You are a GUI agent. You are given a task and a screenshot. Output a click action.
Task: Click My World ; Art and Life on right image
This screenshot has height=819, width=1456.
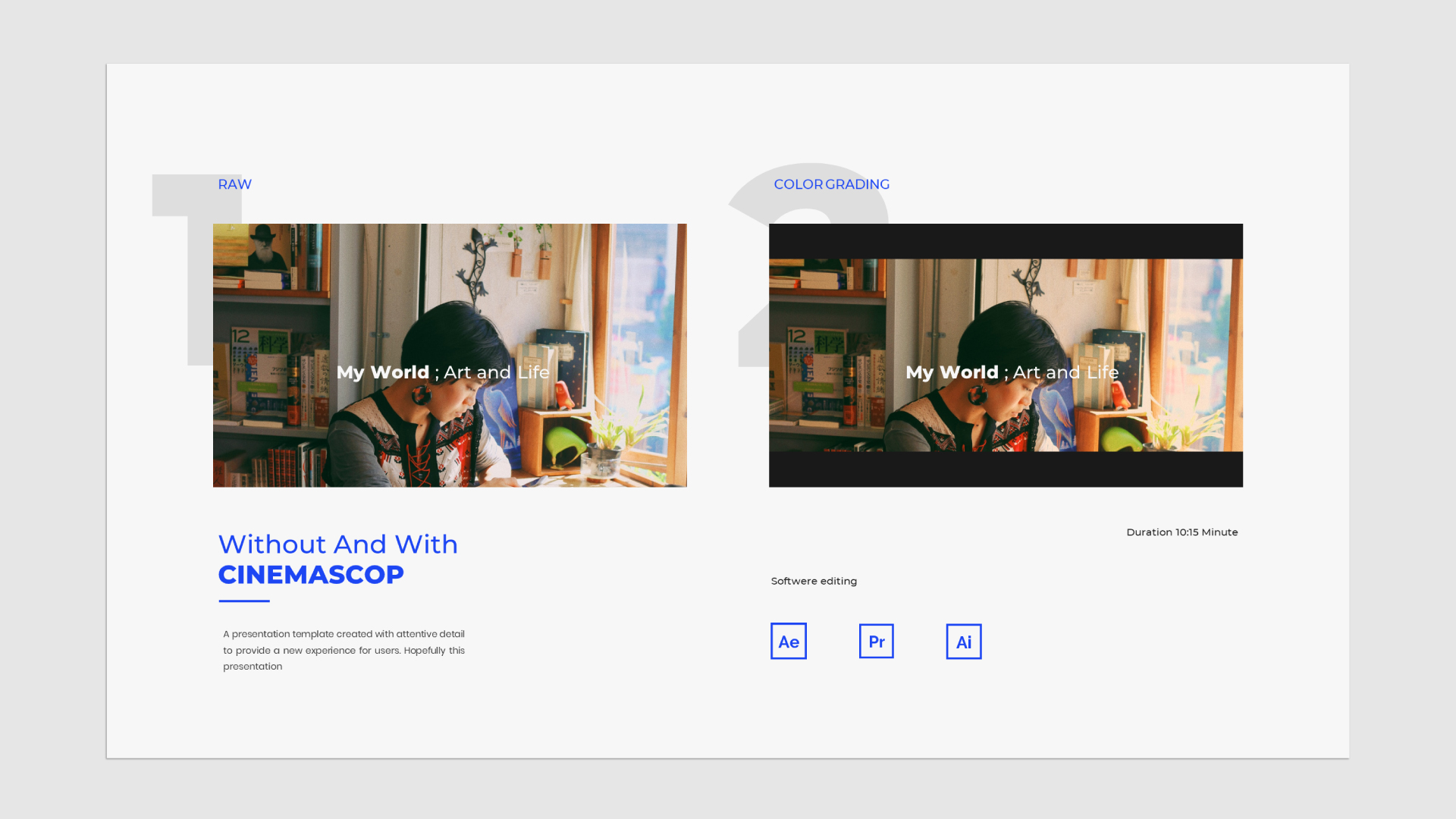pos(1012,372)
